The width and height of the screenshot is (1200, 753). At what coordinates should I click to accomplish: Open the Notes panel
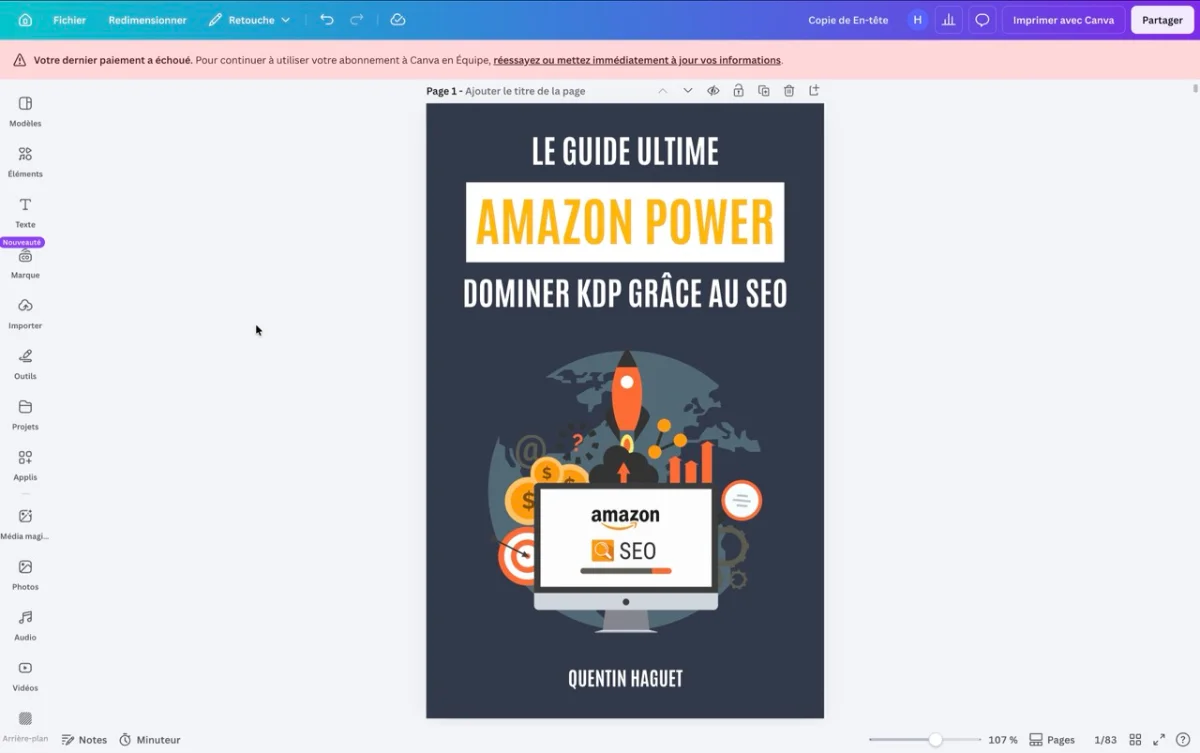point(84,740)
